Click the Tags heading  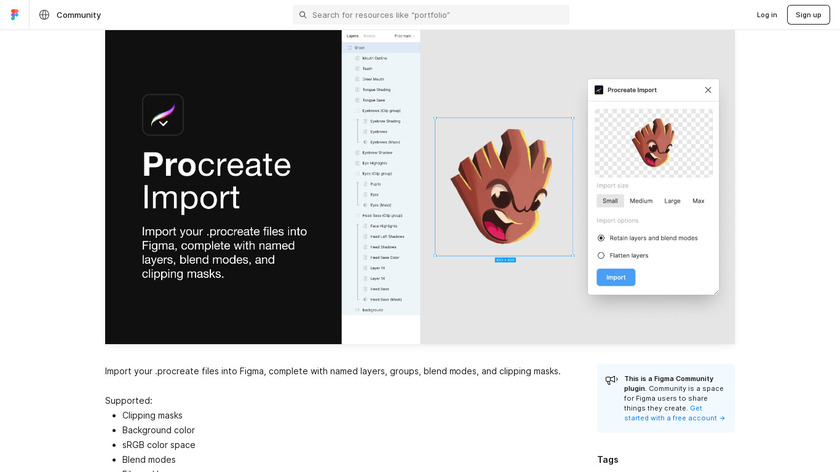[608, 460]
